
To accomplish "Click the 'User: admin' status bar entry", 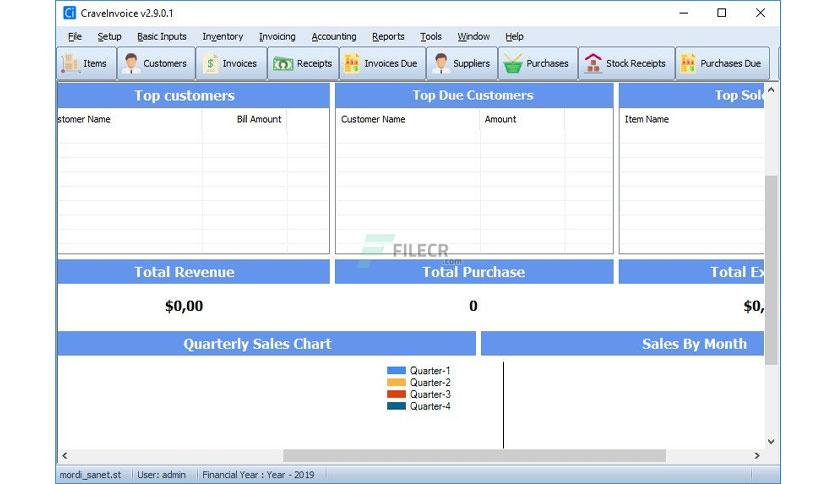I will (x=162, y=475).
